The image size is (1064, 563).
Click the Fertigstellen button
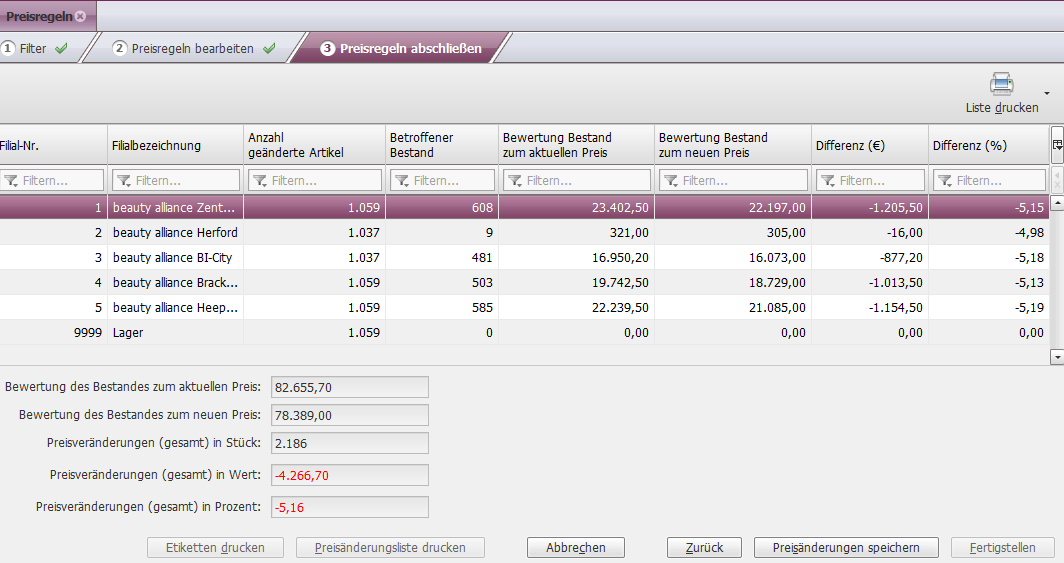pyautogui.click(x=1002, y=547)
